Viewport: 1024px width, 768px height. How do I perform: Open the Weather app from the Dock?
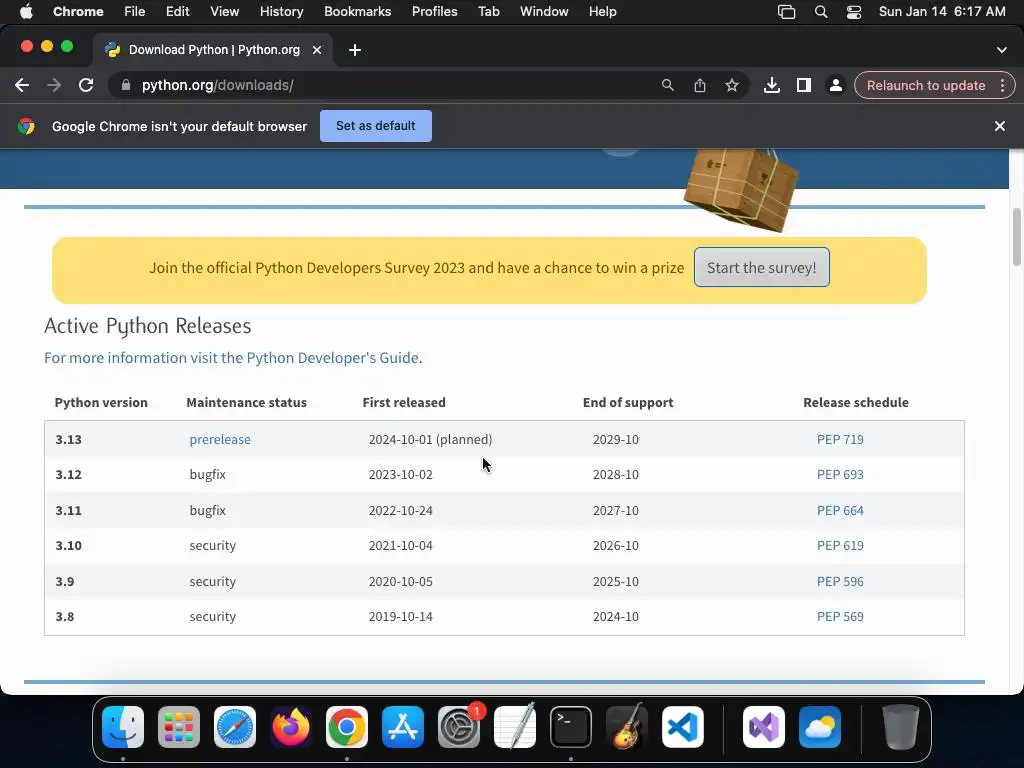(820, 727)
